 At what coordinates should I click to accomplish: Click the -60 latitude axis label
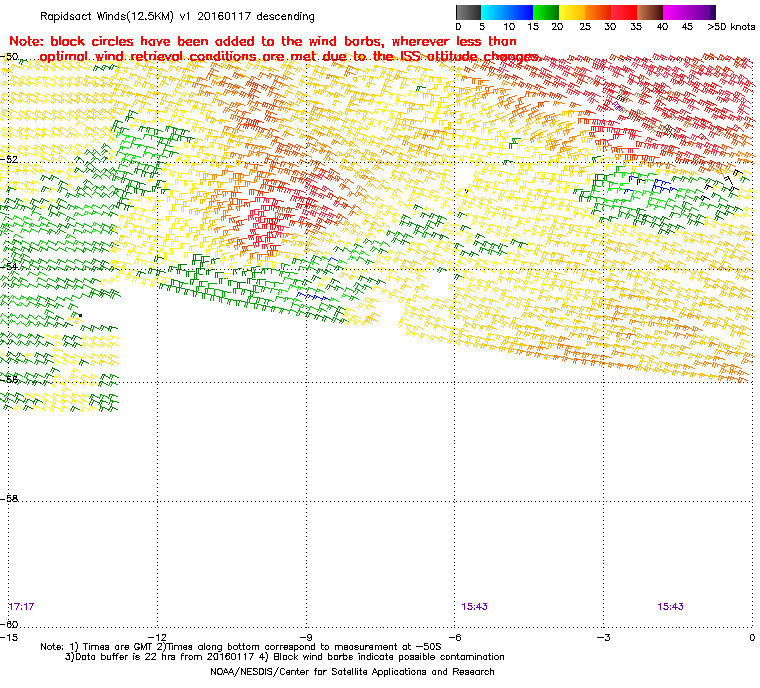(9, 624)
